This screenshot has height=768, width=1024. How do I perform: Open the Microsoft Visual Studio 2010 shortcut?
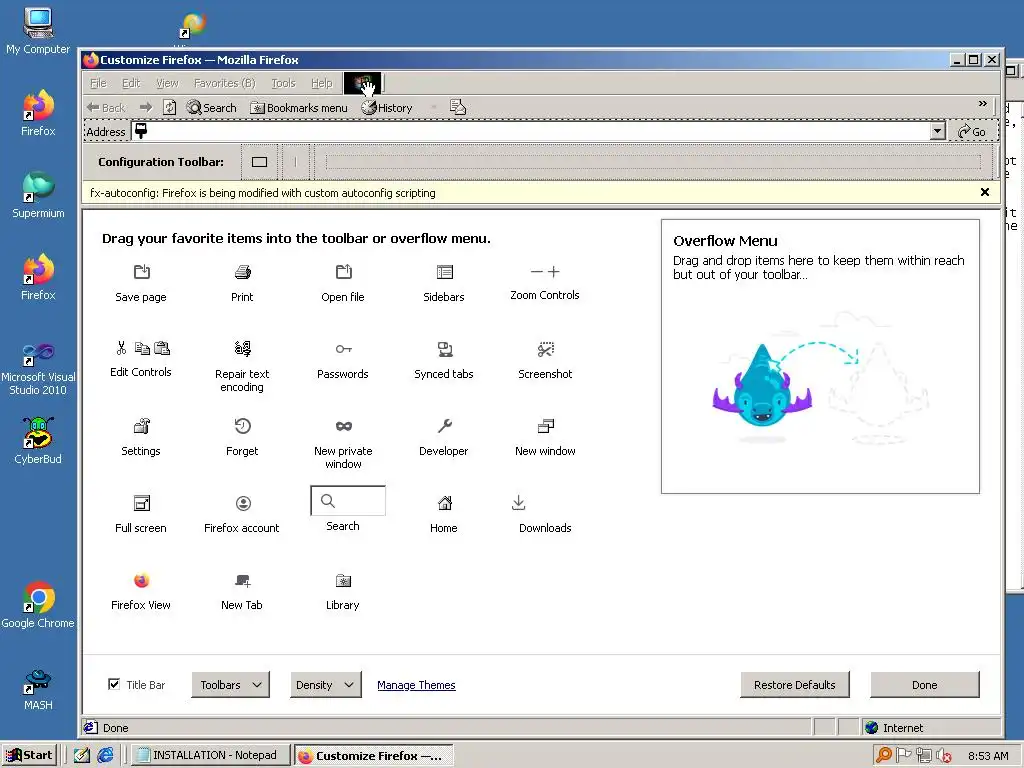(x=38, y=369)
